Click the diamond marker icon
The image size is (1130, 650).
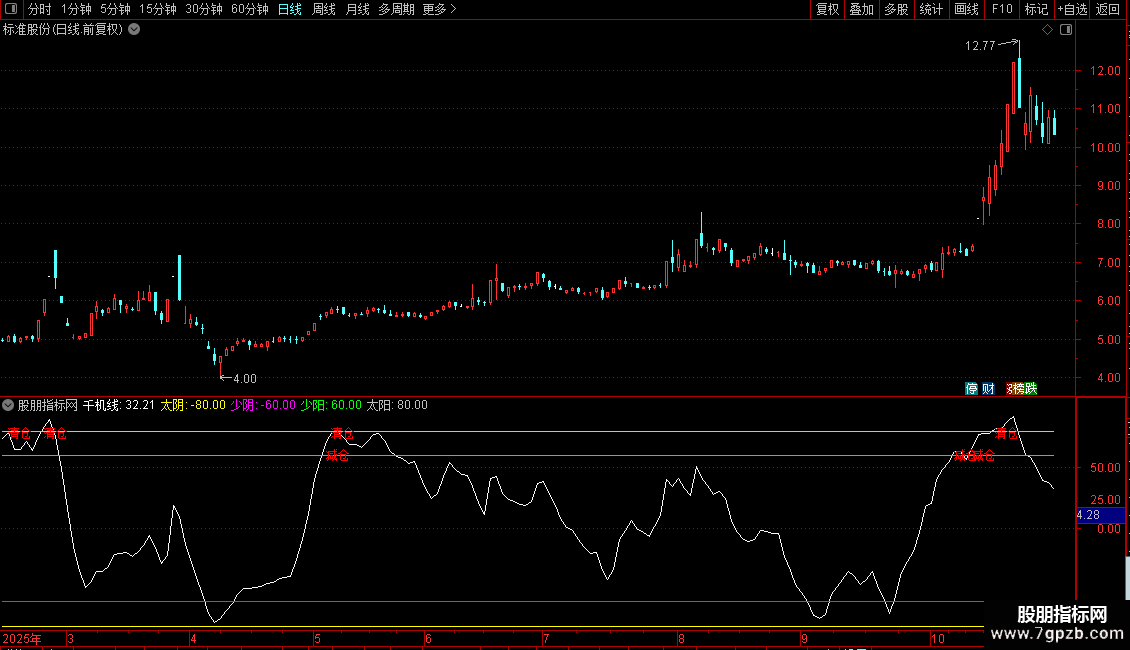click(1047, 30)
